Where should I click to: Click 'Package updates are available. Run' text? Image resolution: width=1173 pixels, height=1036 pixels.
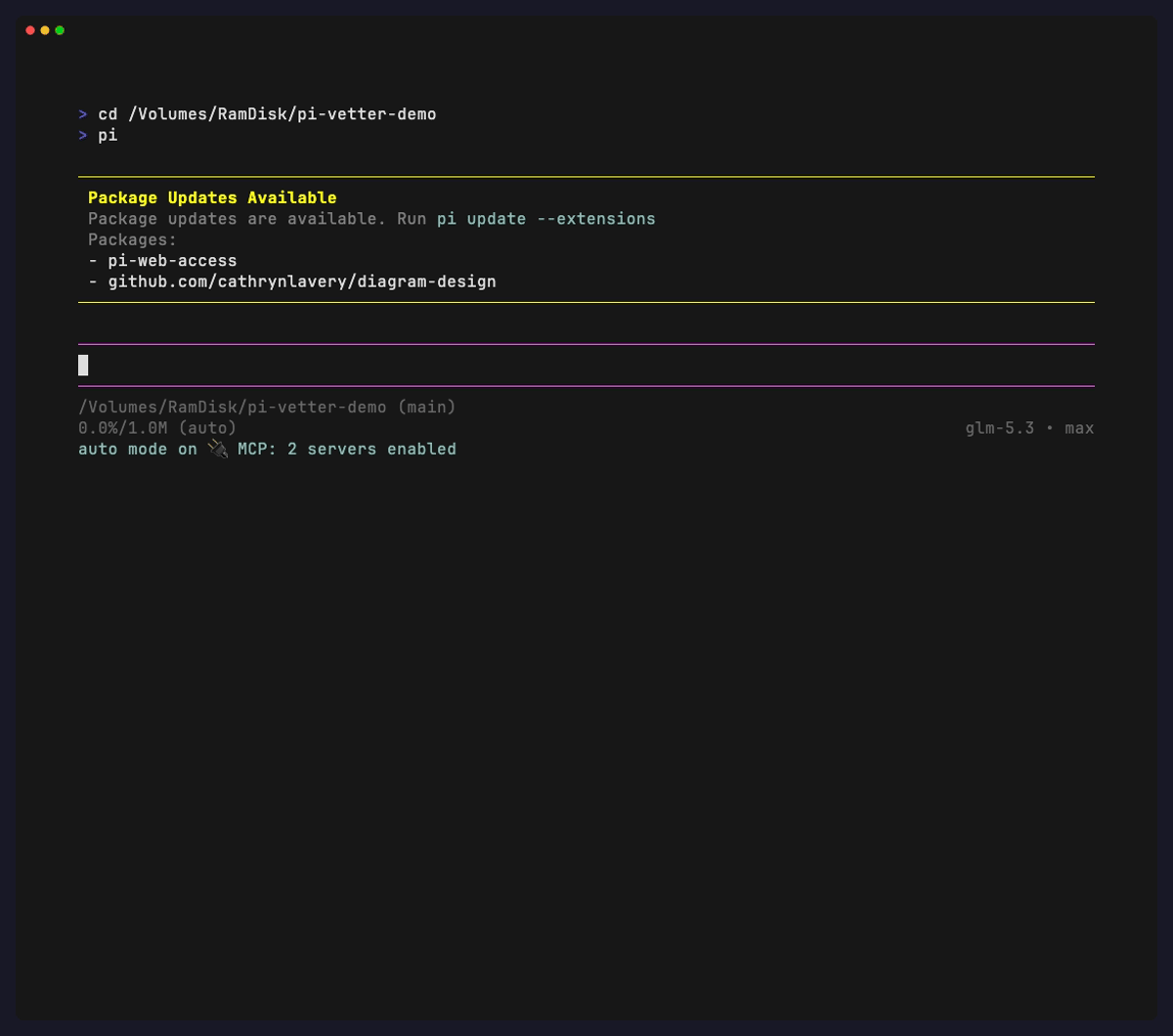257,219
